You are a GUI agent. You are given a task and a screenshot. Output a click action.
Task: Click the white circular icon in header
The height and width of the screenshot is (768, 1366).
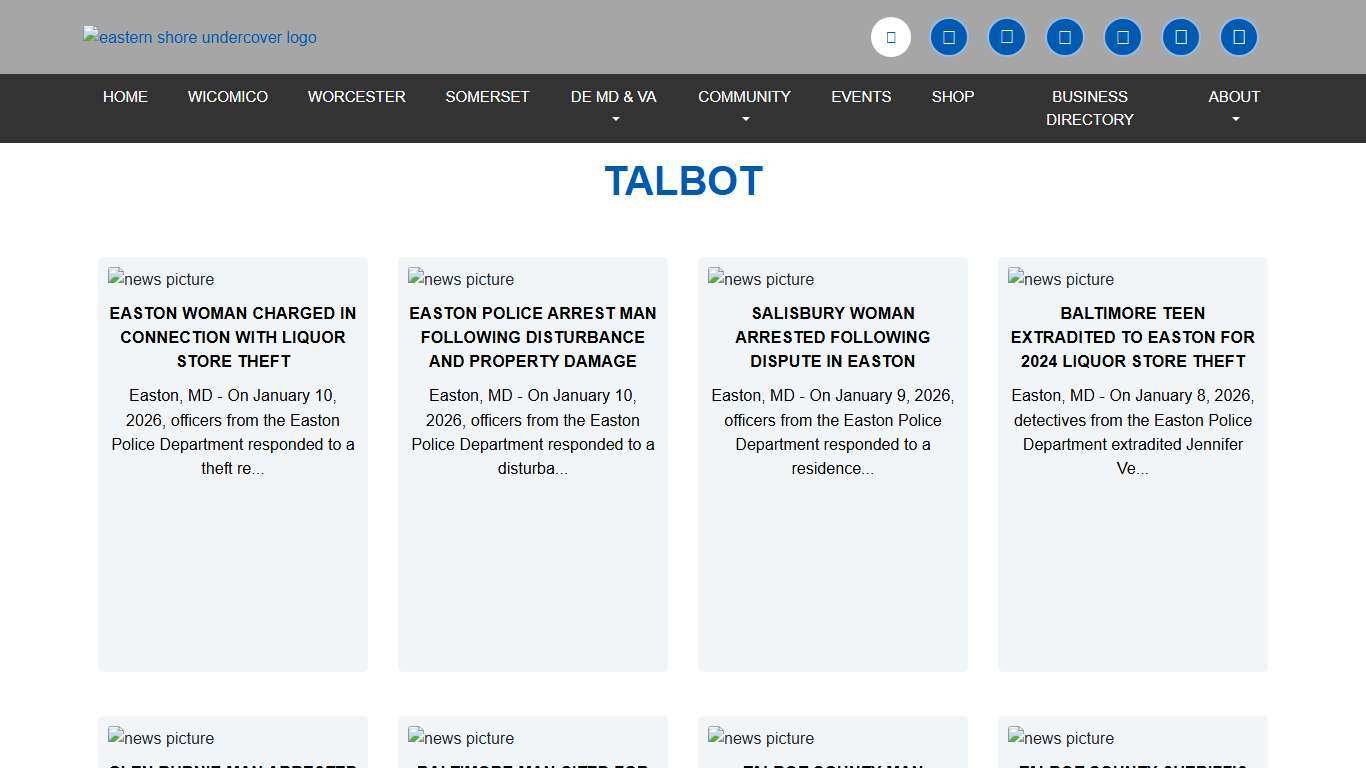pyautogui.click(x=890, y=37)
